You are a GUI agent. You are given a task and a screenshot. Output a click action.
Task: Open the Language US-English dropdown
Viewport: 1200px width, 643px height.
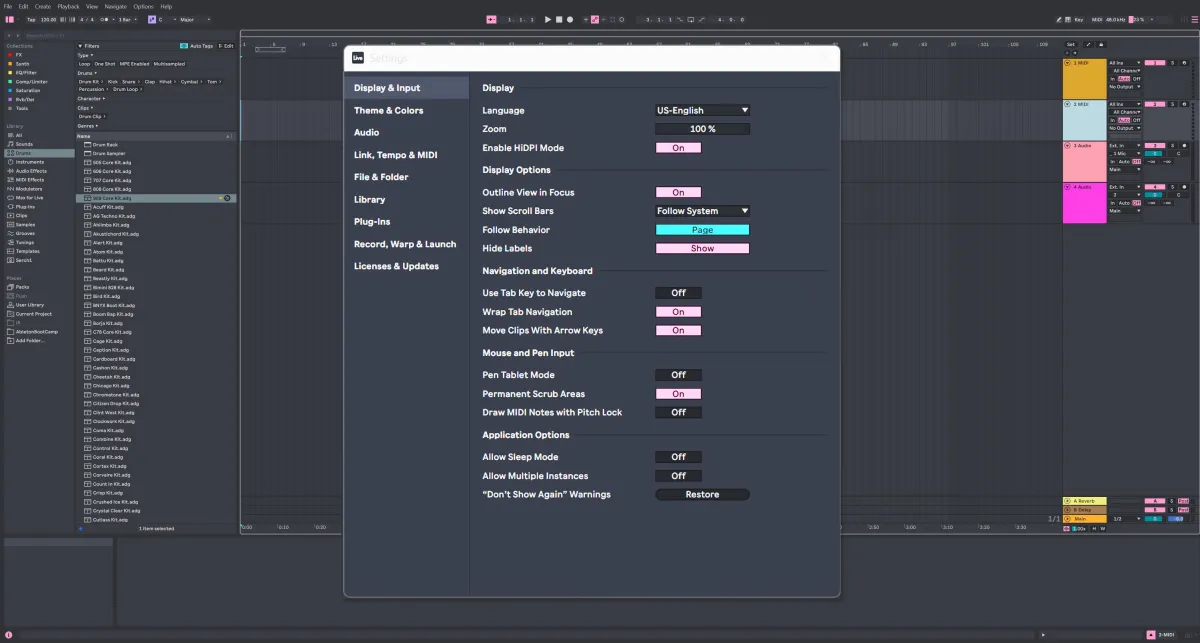[702, 110]
